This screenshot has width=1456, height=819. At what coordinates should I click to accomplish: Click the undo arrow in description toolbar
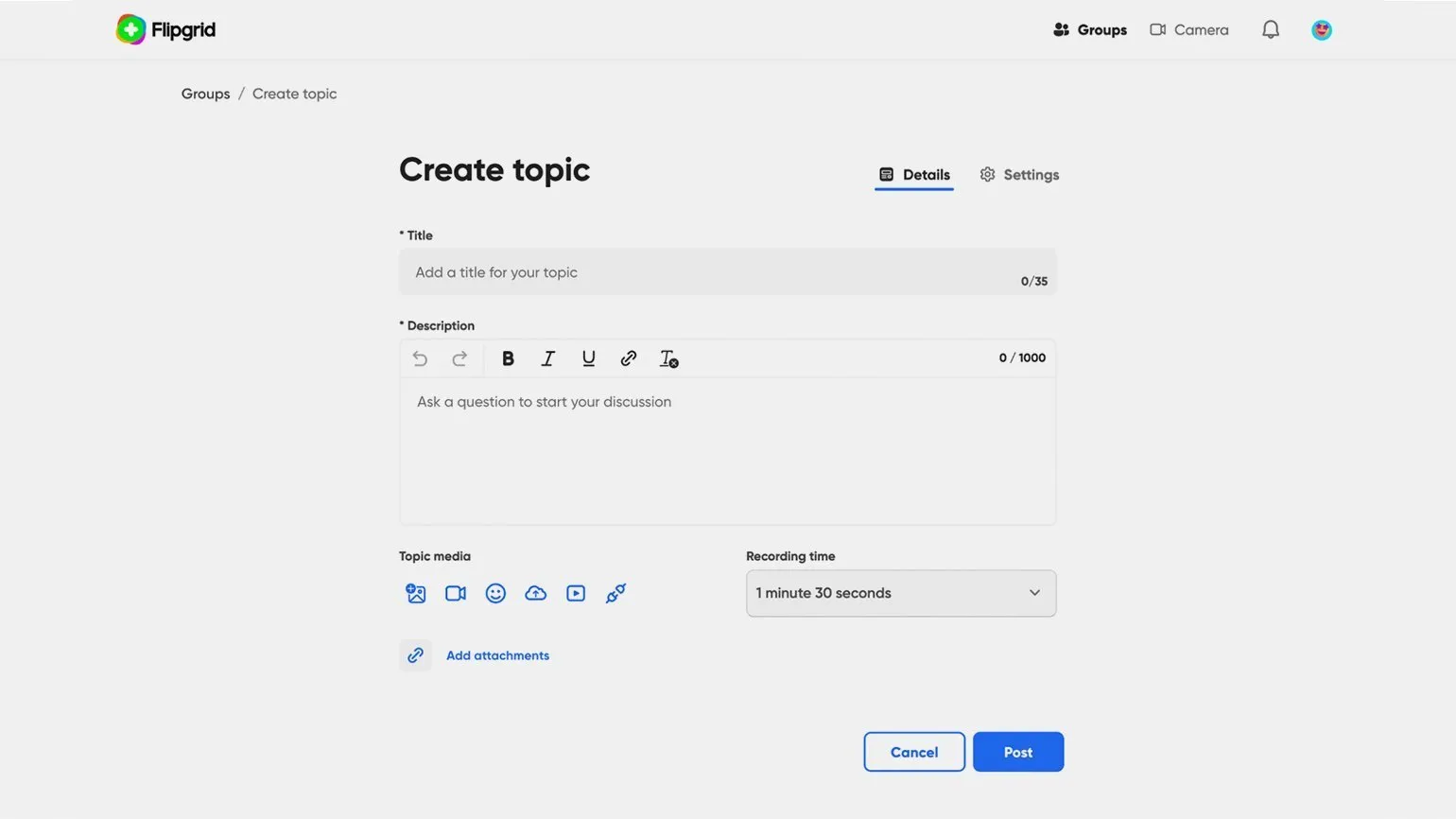(x=420, y=358)
